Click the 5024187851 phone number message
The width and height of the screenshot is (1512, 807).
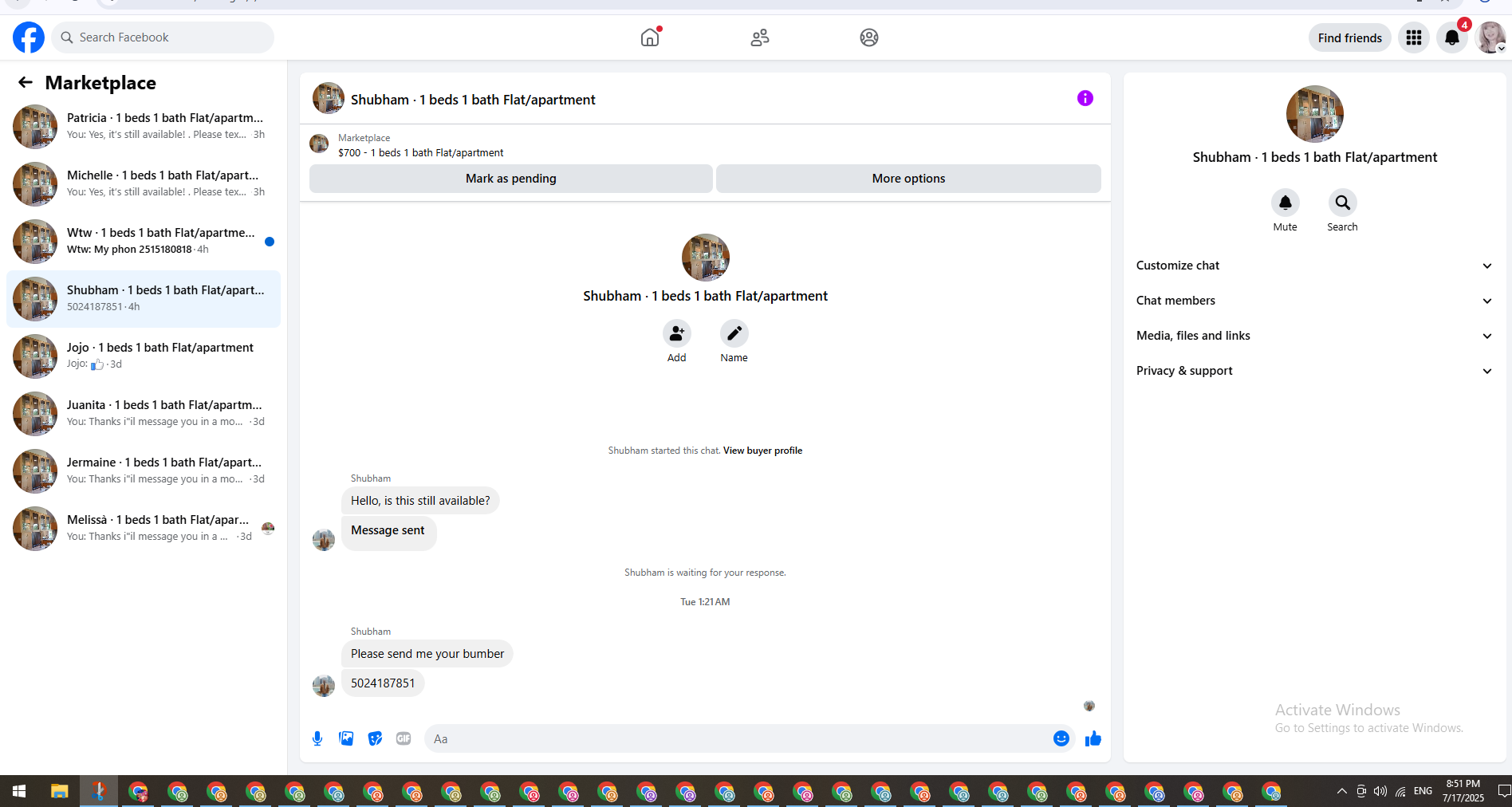click(x=383, y=683)
